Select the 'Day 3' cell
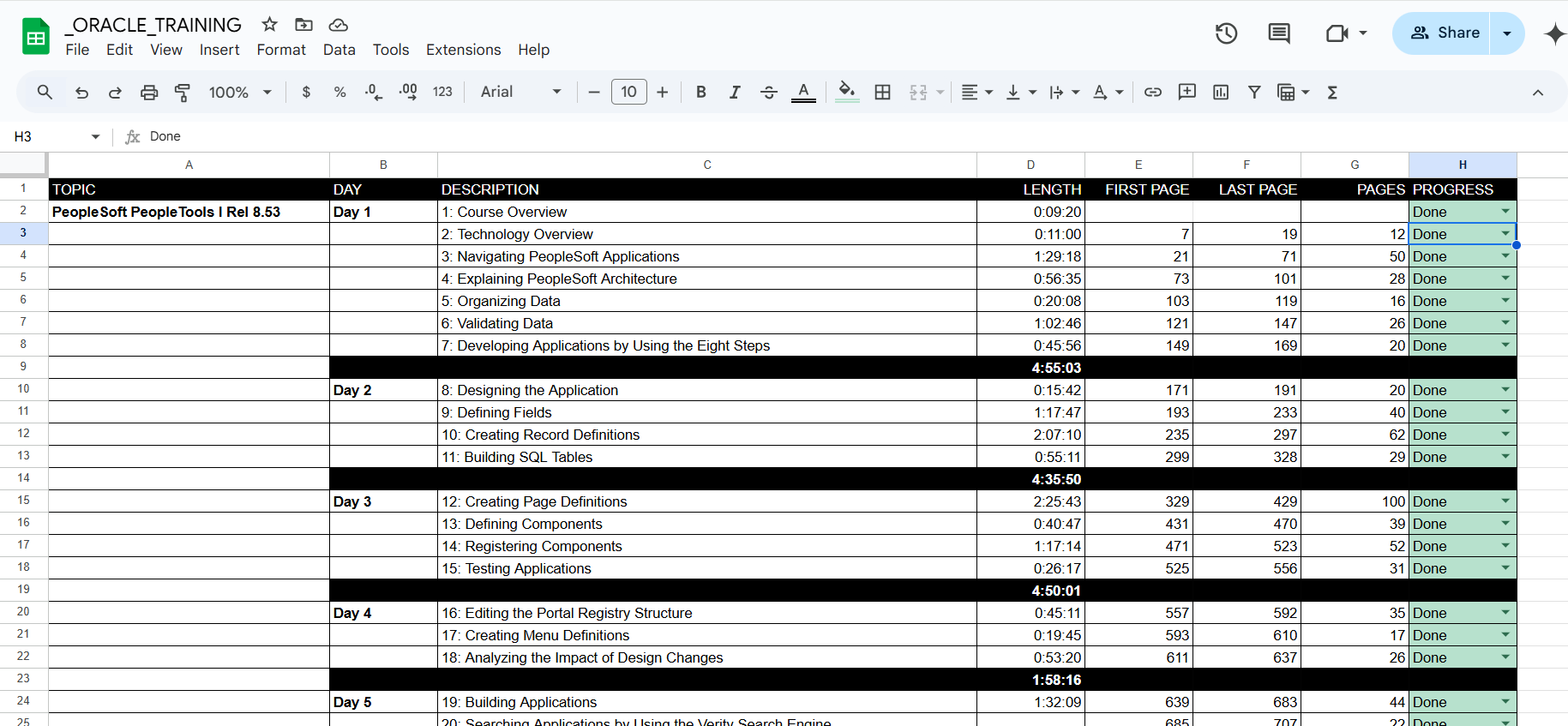The height and width of the screenshot is (726, 1568). (x=383, y=501)
